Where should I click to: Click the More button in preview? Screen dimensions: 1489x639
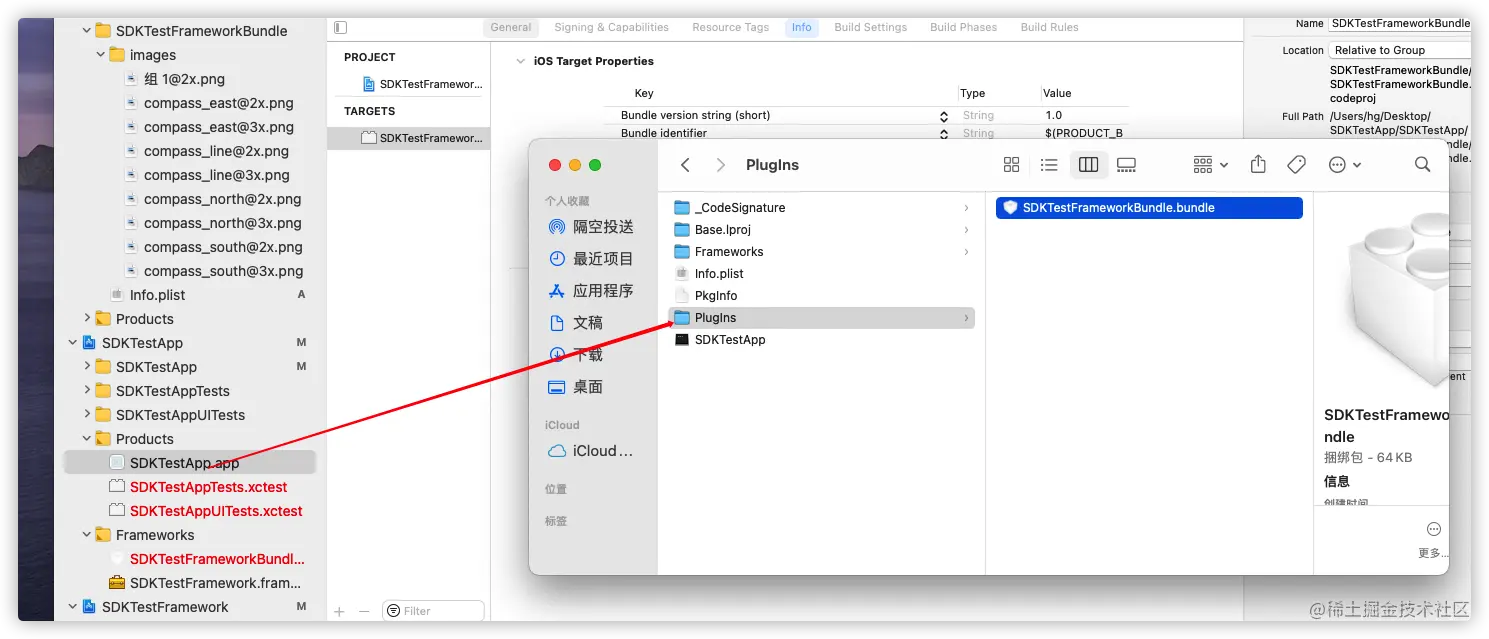(1434, 538)
